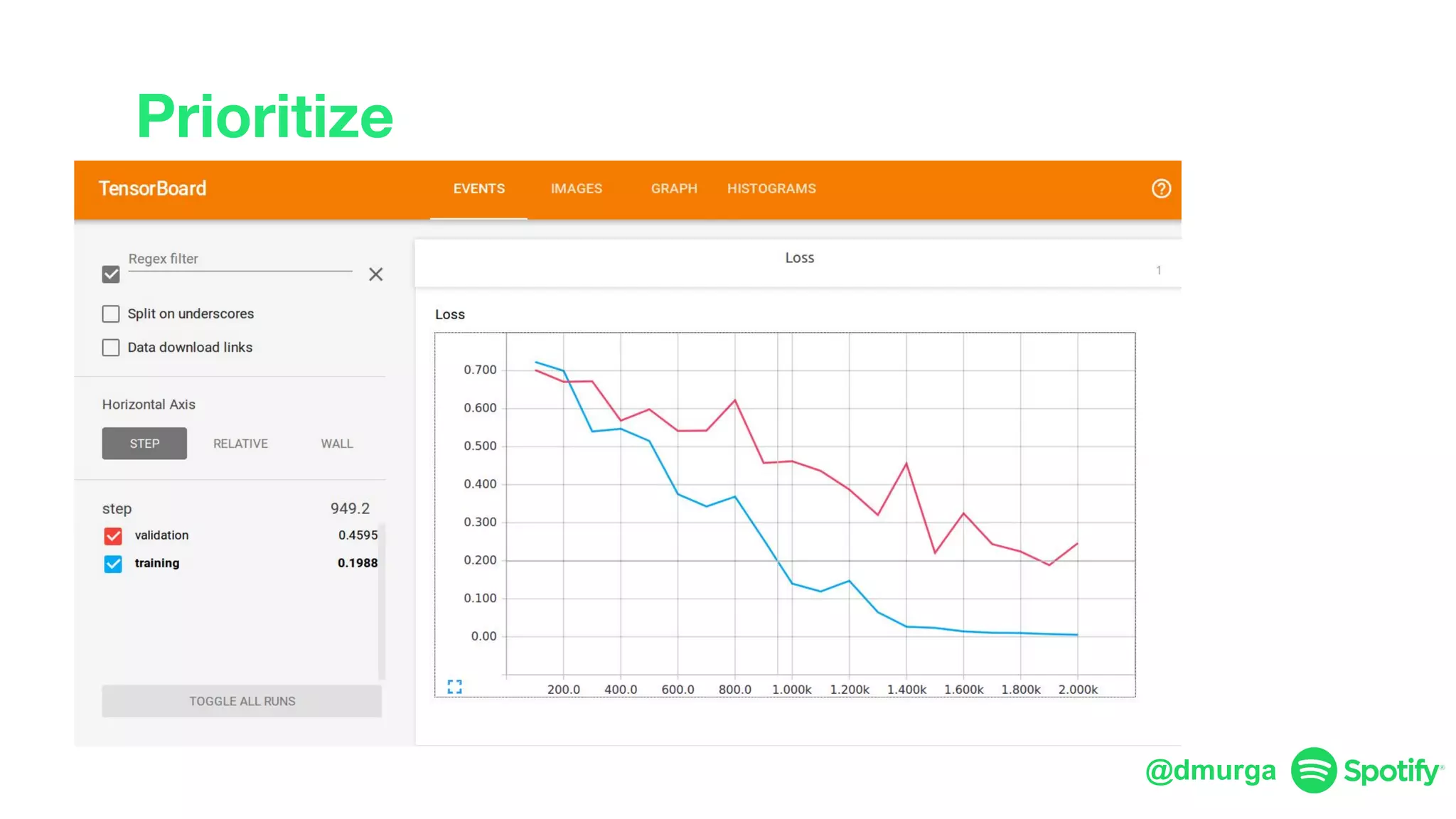The height and width of the screenshot is (819, 1456).
Task: Enable Data download links
Action: click(x=111, y=348)
